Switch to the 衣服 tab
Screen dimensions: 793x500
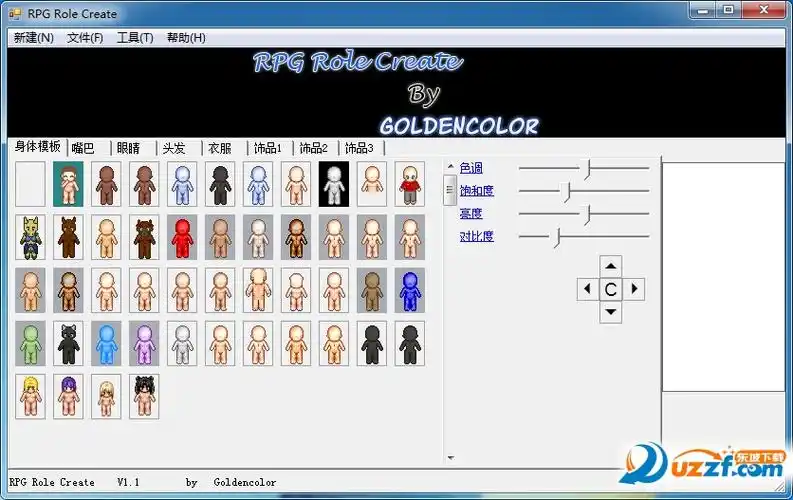(225, 148)
